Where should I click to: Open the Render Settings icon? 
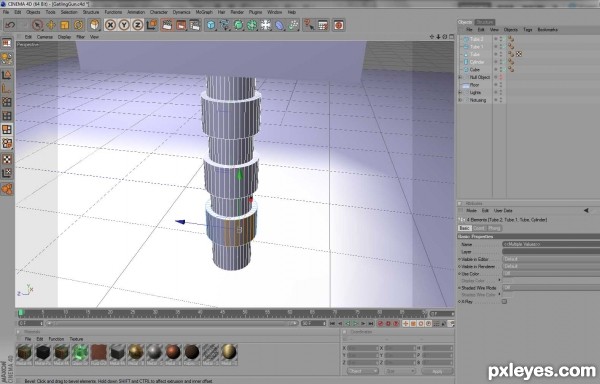(x=195, y=25)
